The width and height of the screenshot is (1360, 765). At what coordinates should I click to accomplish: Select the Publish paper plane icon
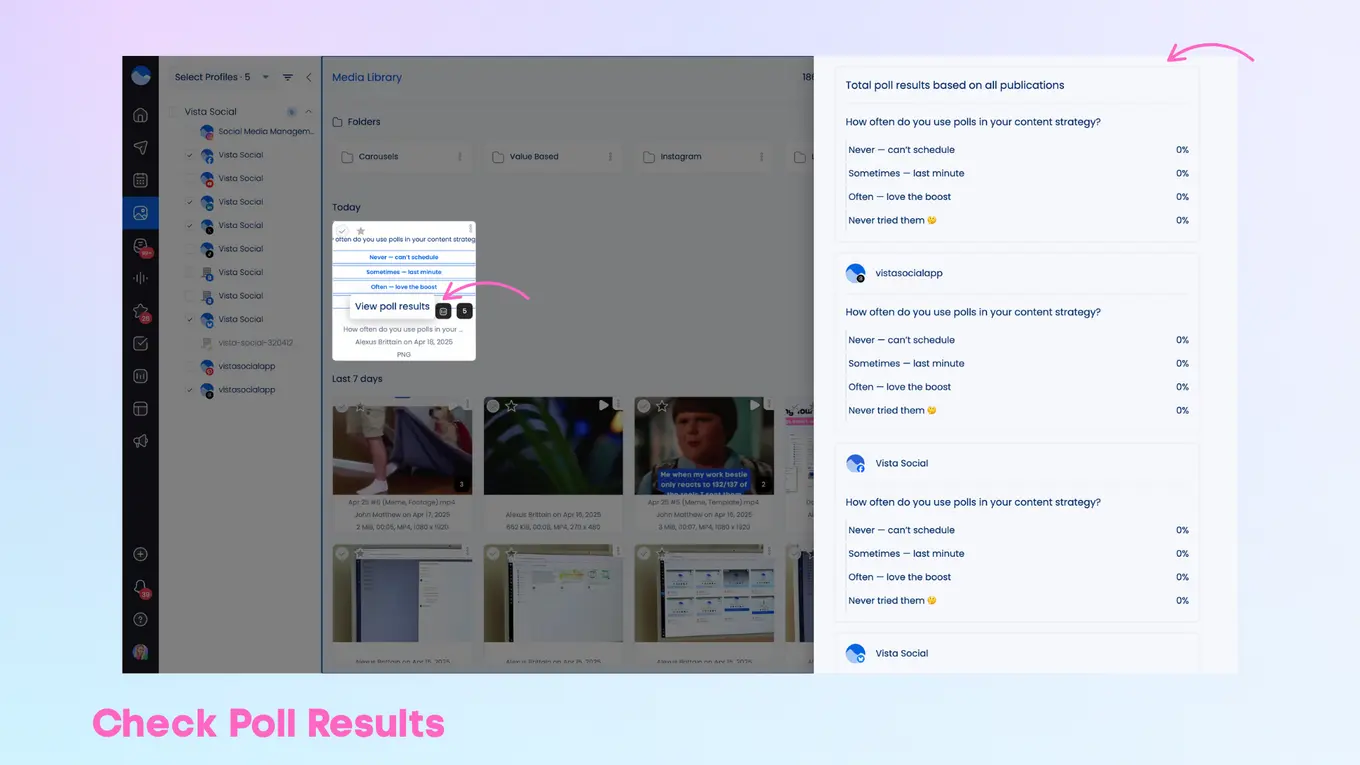[x=140, y=147]
